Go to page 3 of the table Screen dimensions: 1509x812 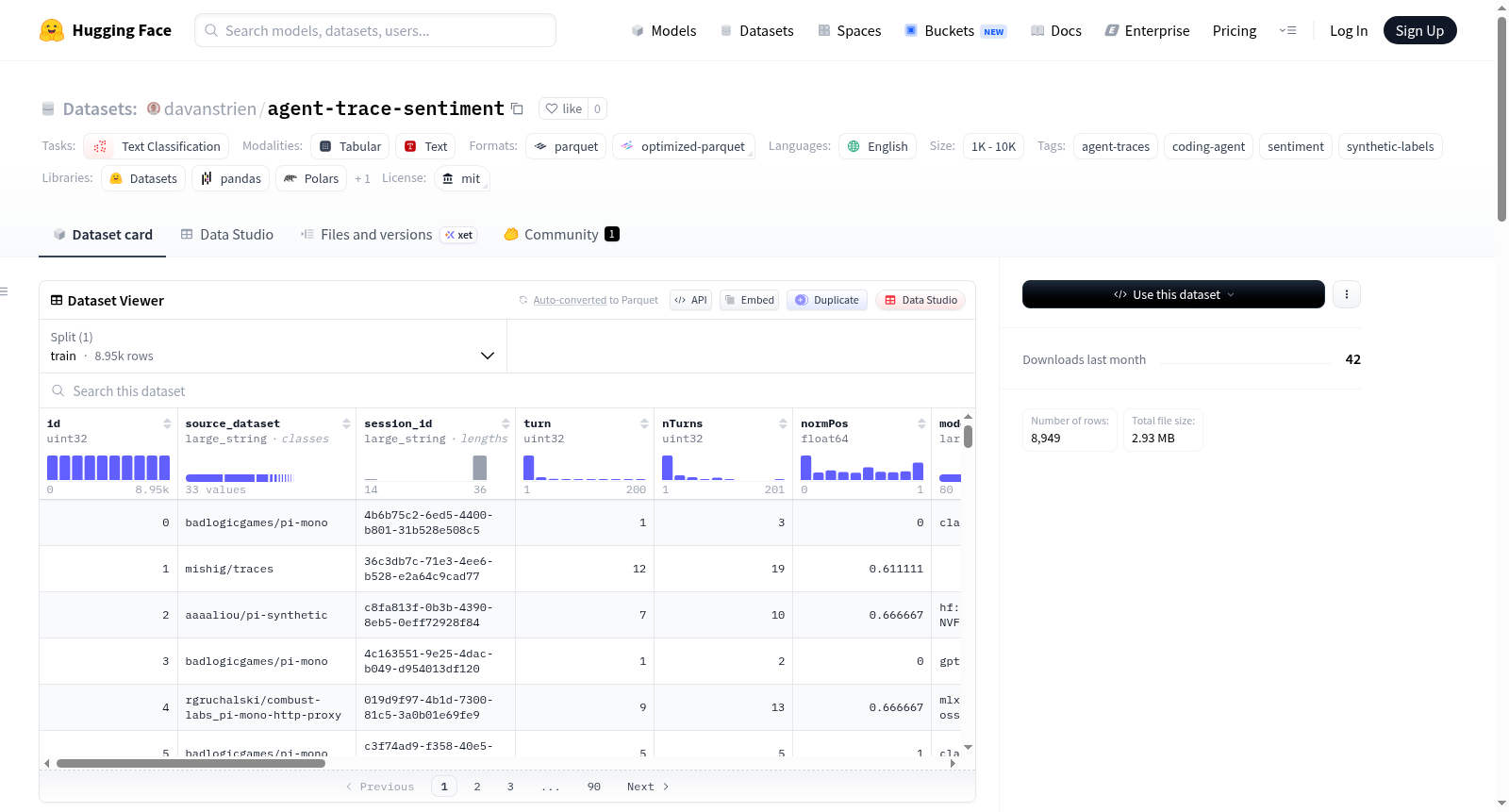(x=510, y=787)
